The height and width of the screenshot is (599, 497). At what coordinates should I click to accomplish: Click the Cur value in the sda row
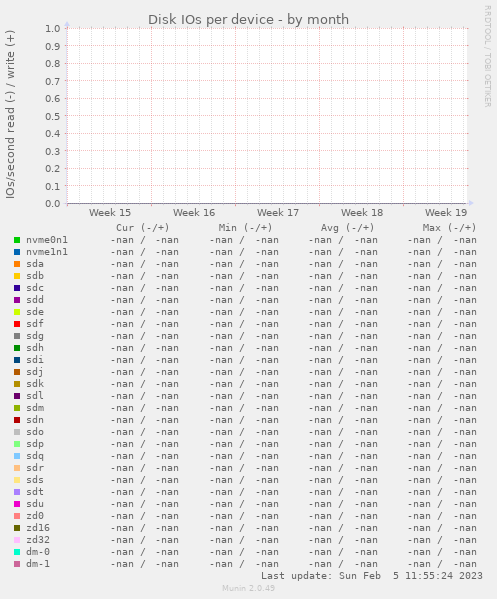144,264
